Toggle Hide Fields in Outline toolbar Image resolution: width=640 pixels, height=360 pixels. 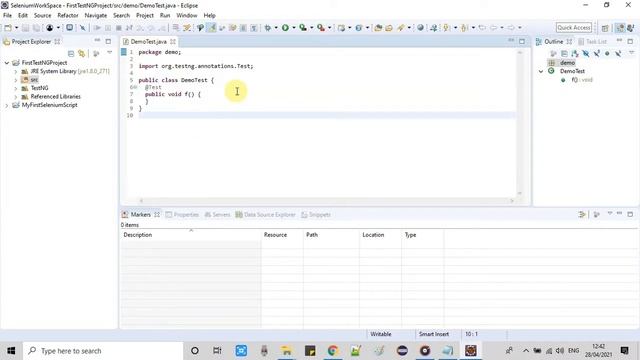pyautogui.click(x=586, y=54)
